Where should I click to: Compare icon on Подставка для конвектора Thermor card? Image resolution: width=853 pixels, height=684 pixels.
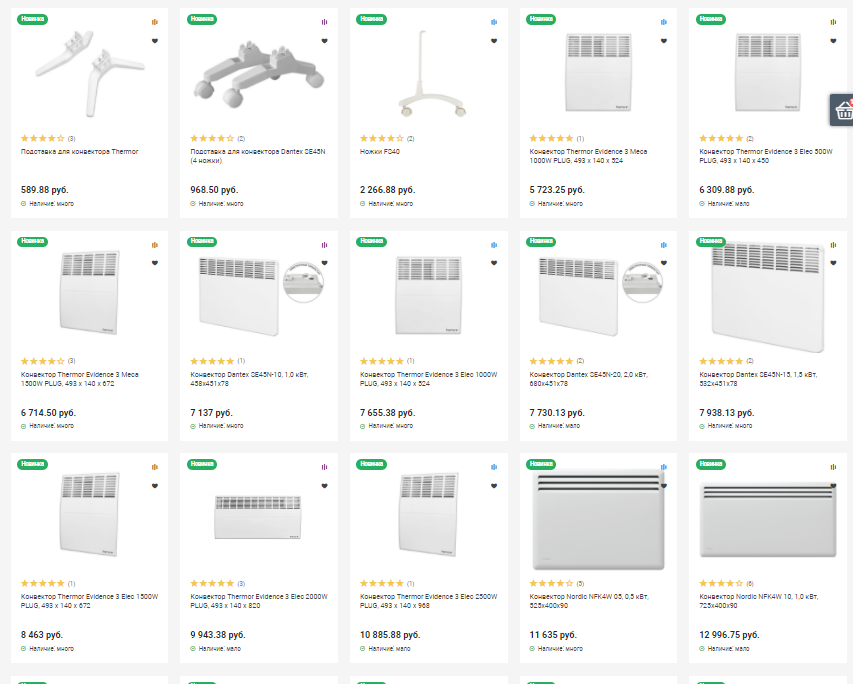(x=154, y=22)
